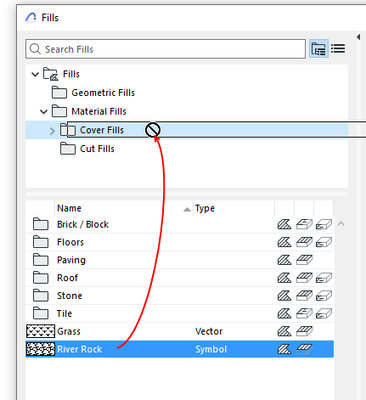Click cut fill icon in Tile row

point(324,313)
